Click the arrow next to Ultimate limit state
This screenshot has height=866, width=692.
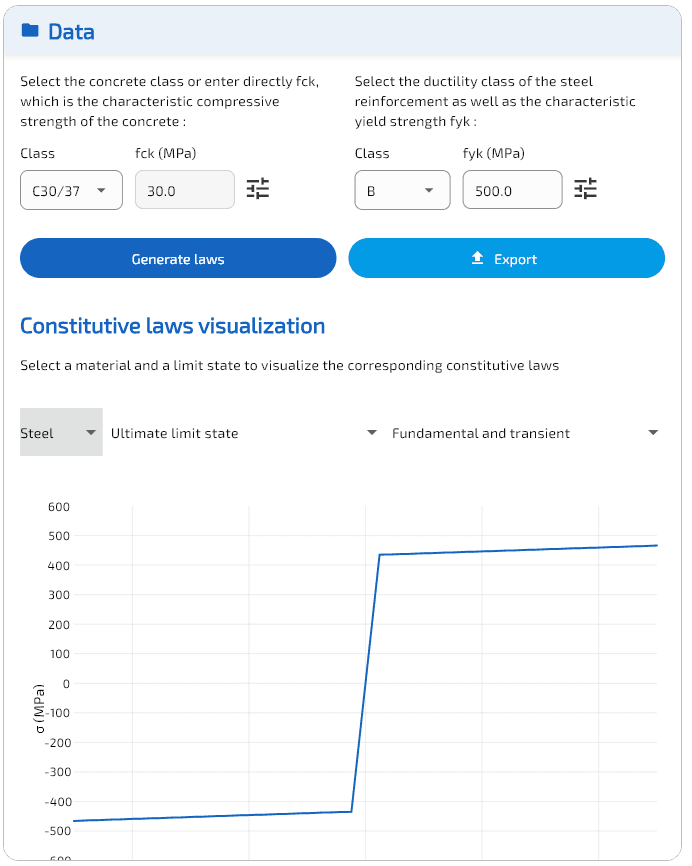point(371,433)
